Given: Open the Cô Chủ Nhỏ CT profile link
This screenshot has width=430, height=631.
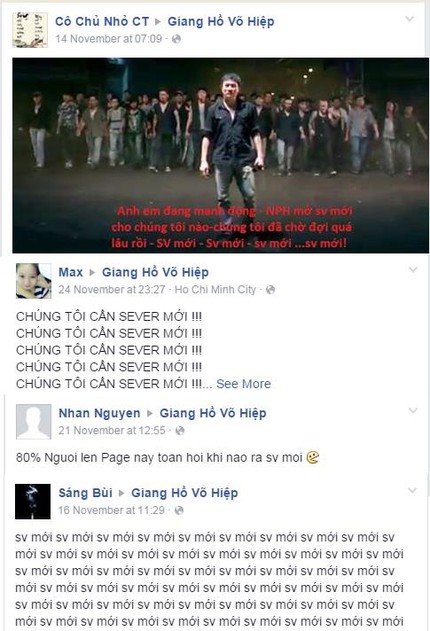Looking at the screenshot, I should [x=102, y=21].
